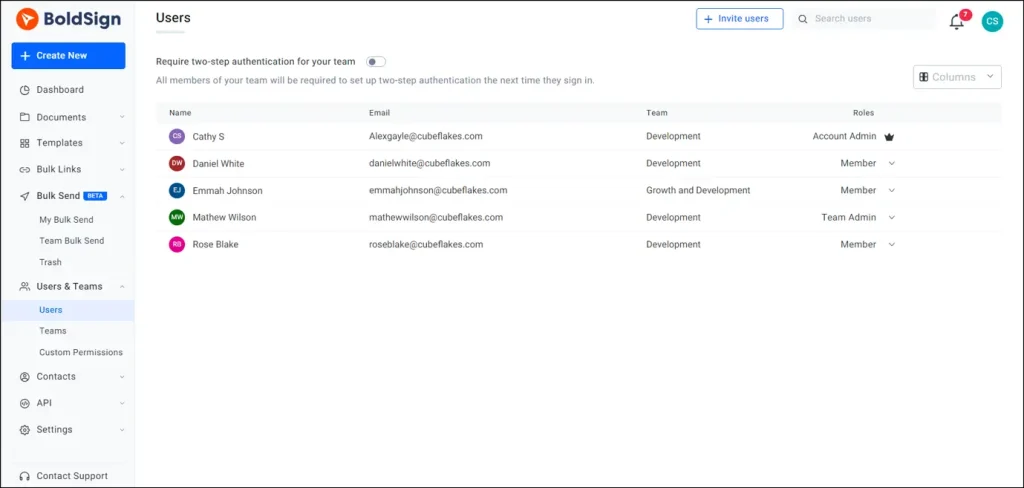
Task: Click the BETA badge beside Bulk Send
Action: pos(95,196)
